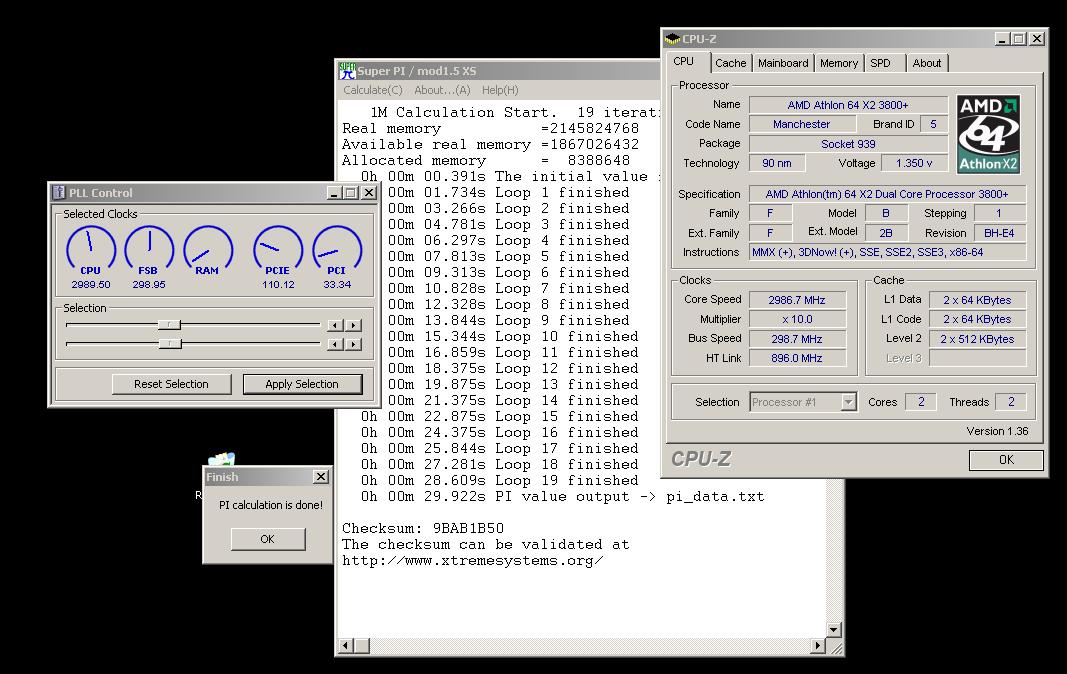
Task: Select the RAM clock dial
Action: pos(207,248)
